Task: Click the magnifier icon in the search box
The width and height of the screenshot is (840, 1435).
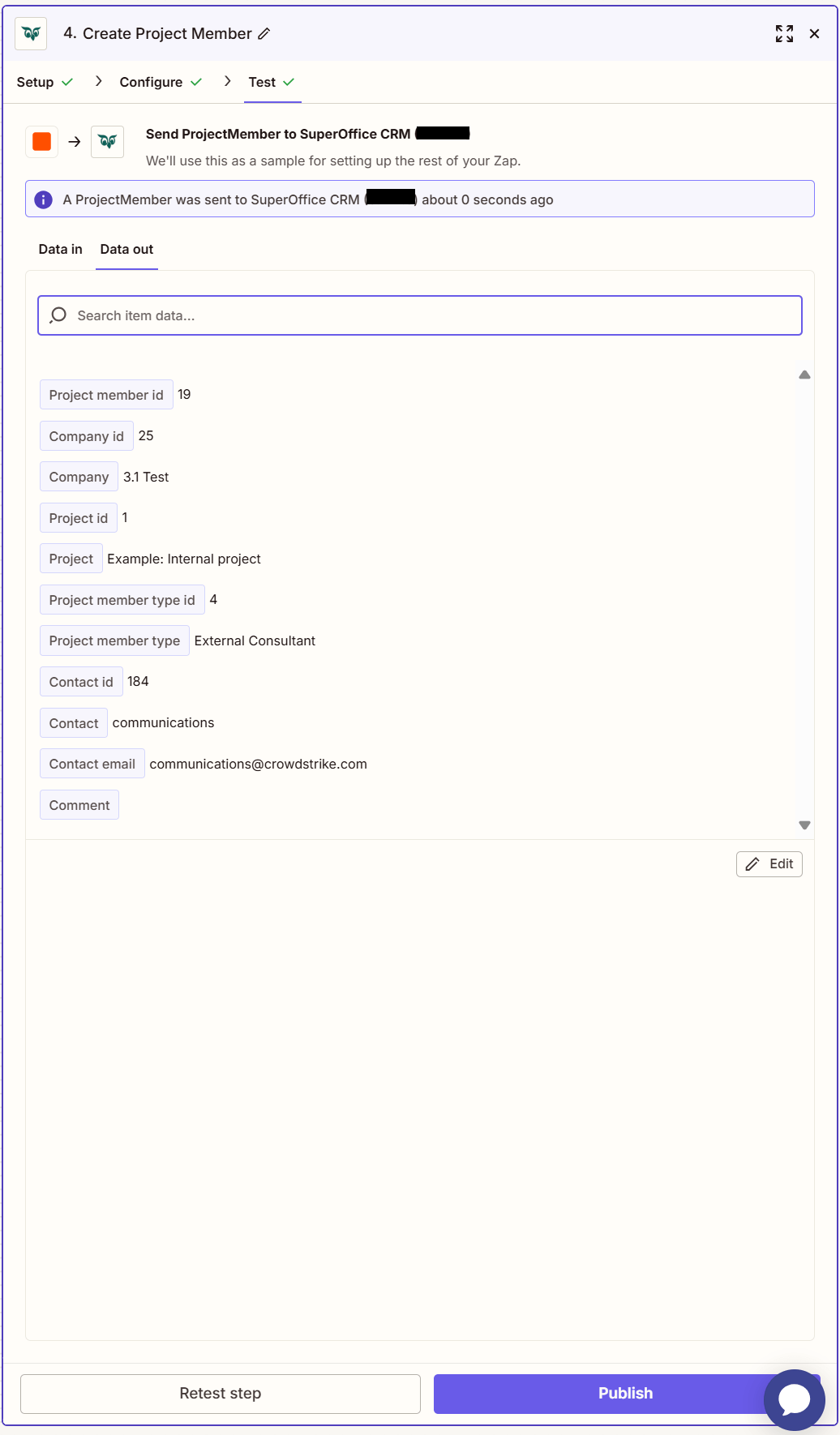Action: click(58, 315)
